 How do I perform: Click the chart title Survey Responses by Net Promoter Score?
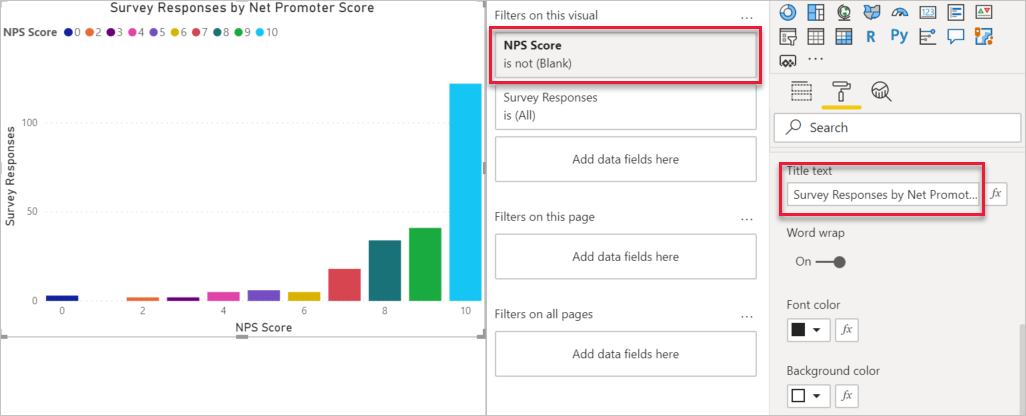click(242, 8)
